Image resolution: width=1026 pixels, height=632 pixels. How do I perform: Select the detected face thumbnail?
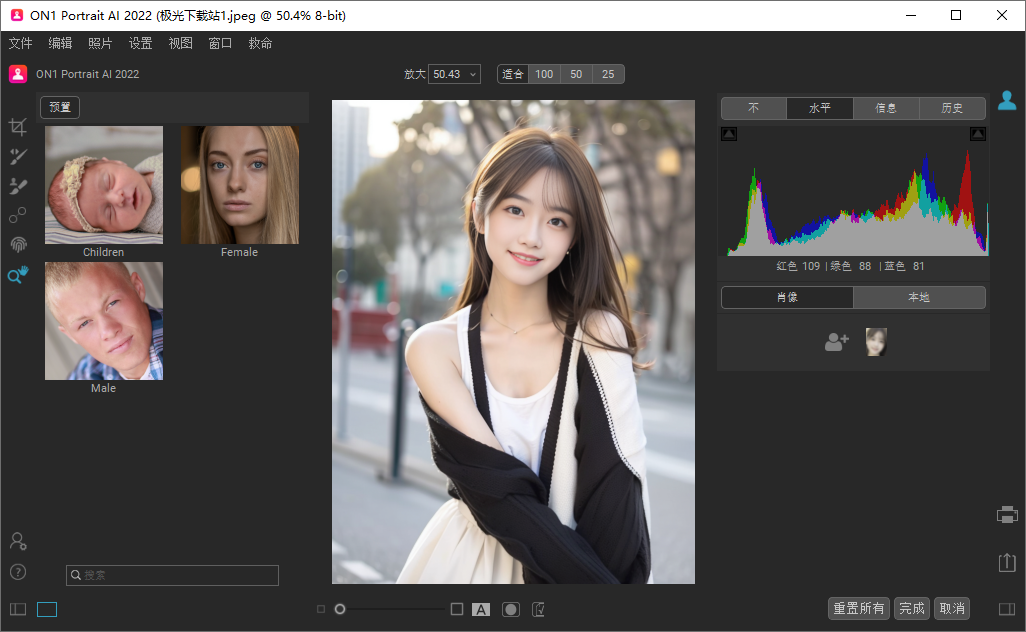876,342
